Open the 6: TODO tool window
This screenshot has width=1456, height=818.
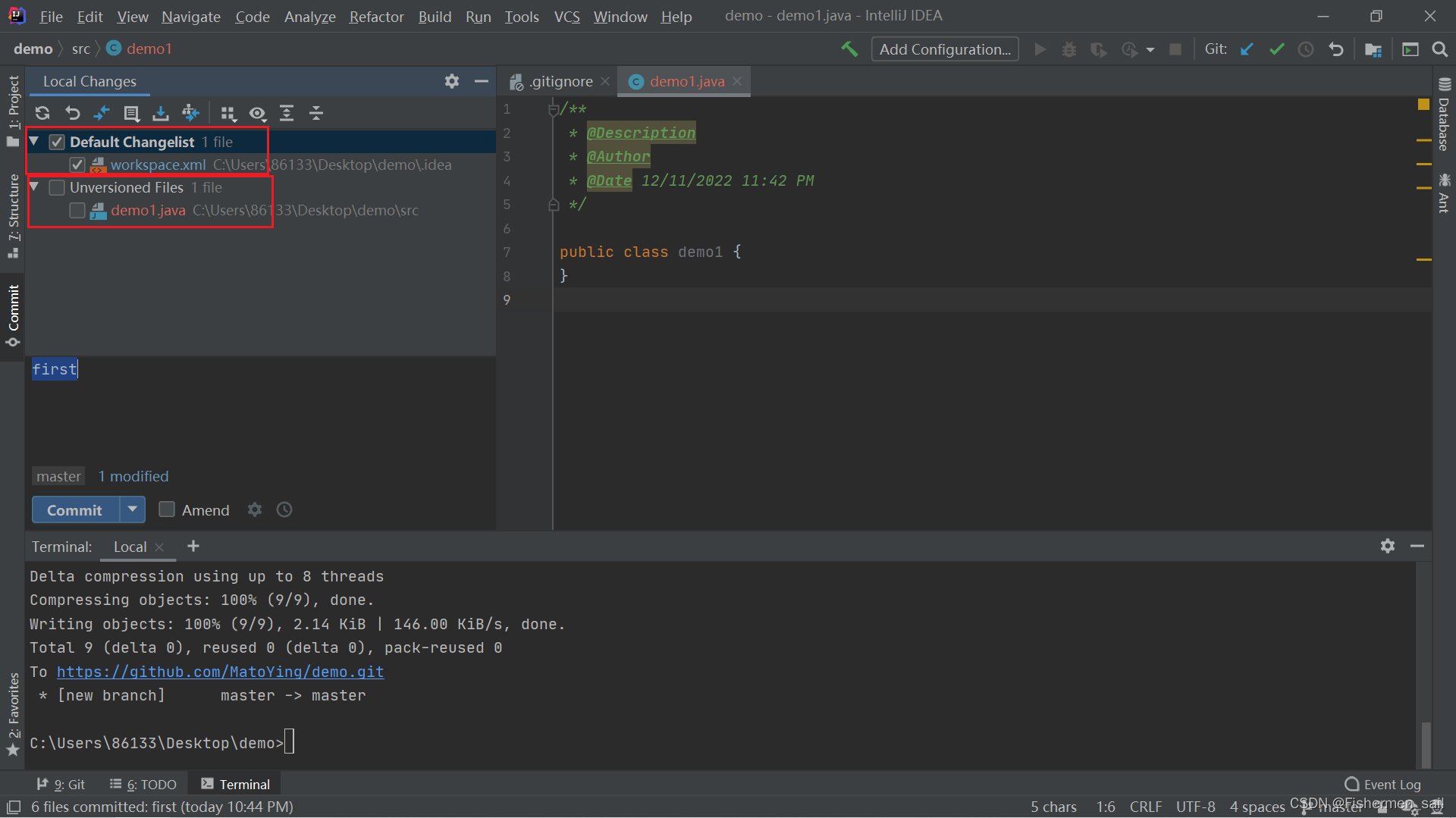tap(143, 784)
